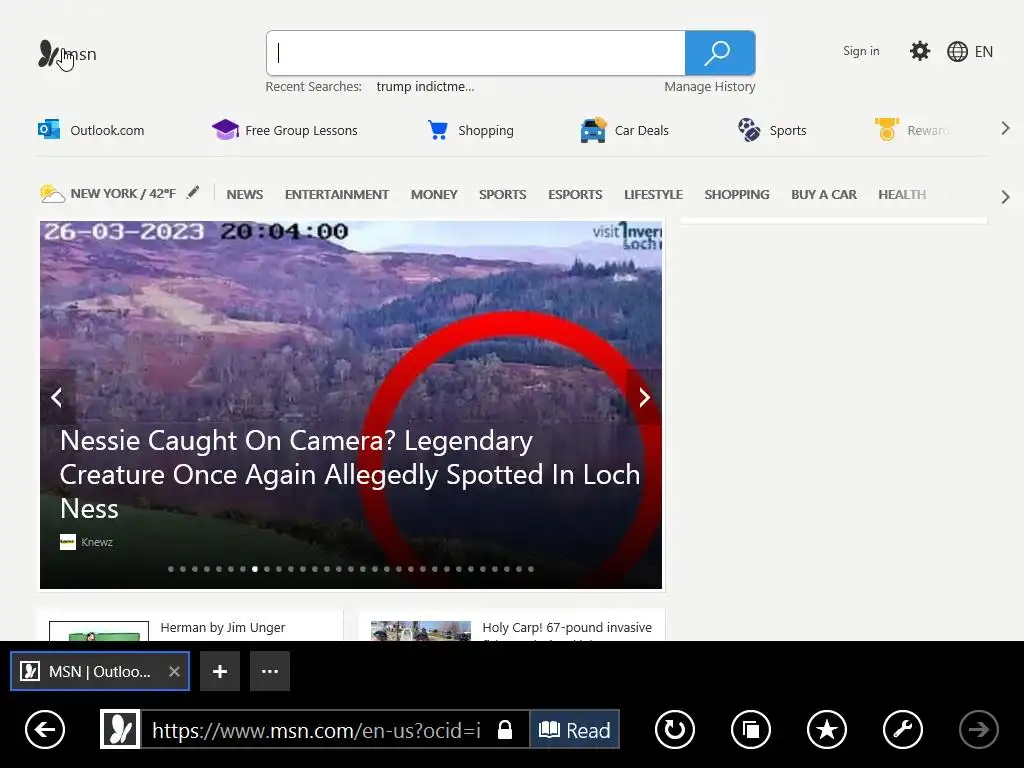Click the Herman comic thumbnail
1024x768 pixels.
point(99,631)
